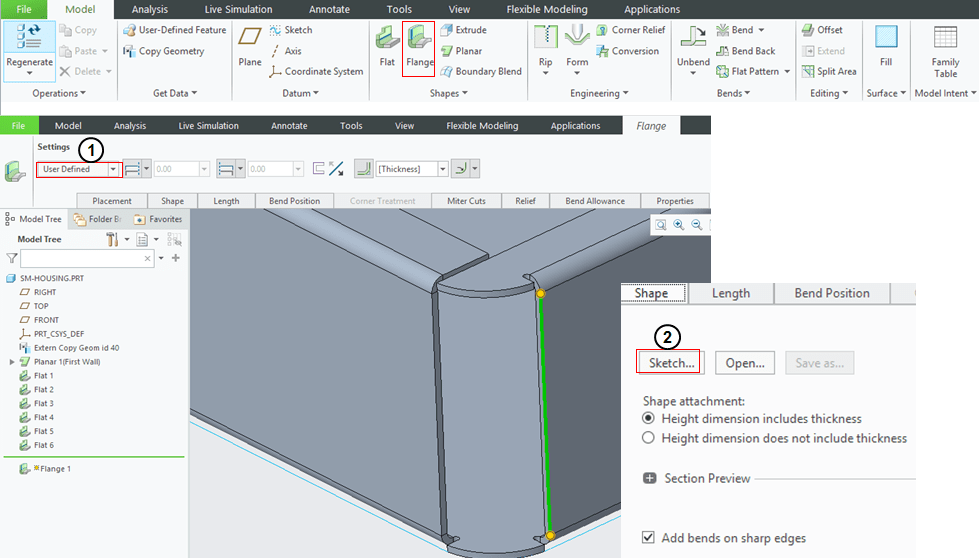The height and width of the screenshot is (558, 979).
Task: Select Height dimension does not include thickness
Action: 649,438
